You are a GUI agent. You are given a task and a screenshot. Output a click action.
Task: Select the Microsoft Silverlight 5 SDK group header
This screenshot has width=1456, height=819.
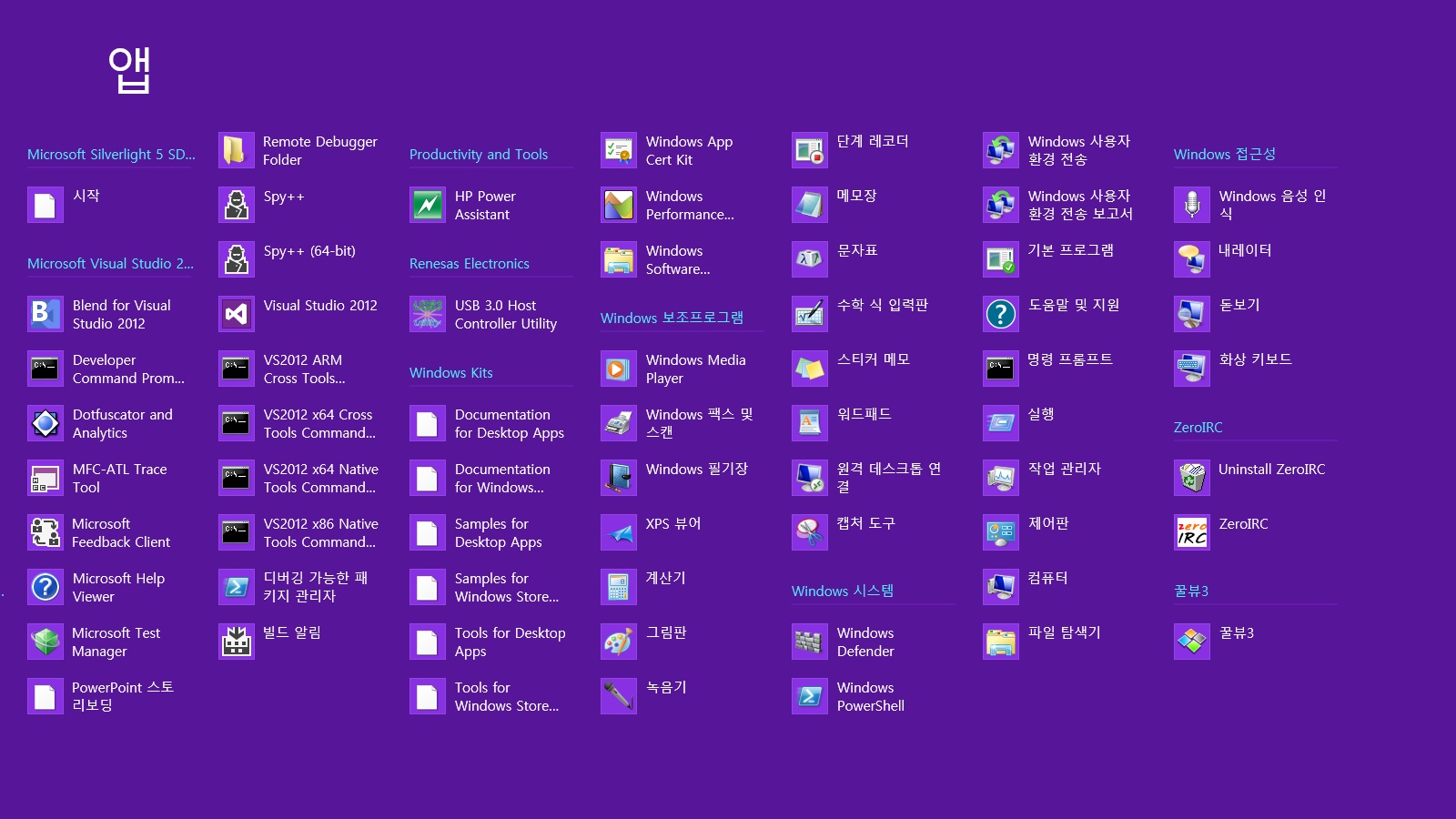coord(111,155)
